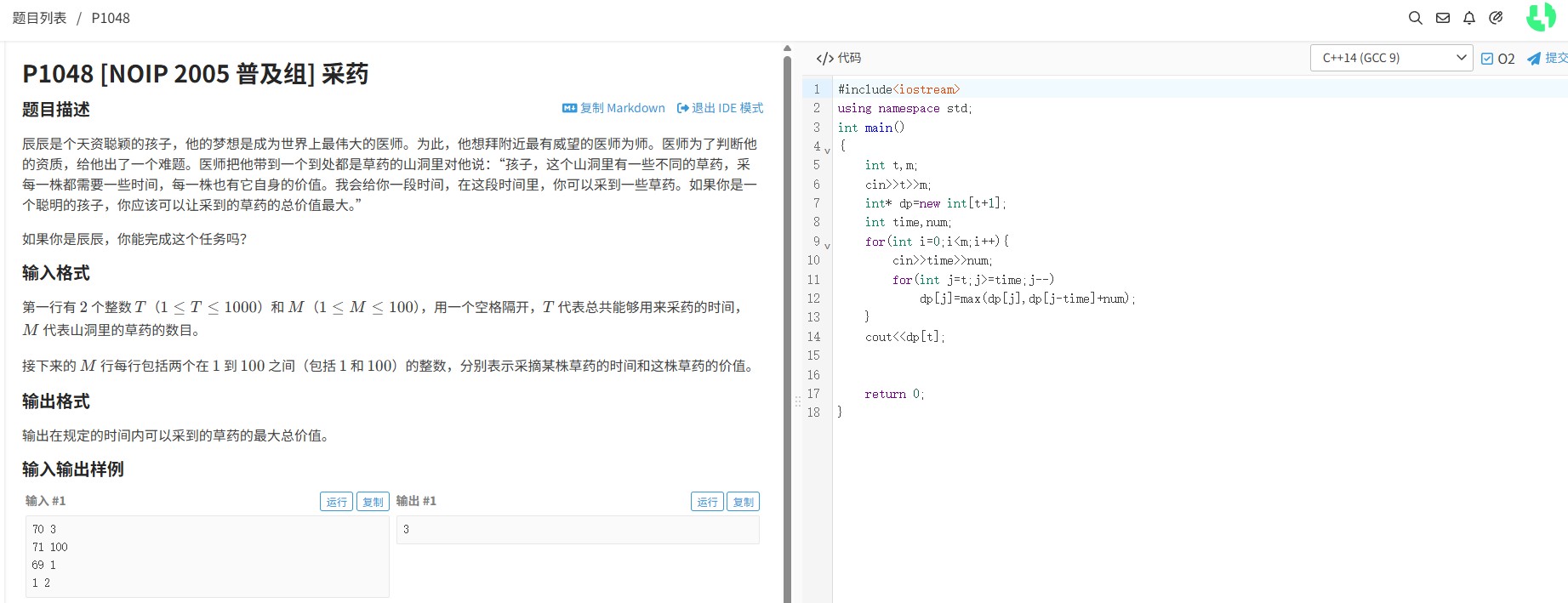Click 退出 IDE 模式 link
Image resolution: width=1568 pixels, height=603 pixels.
tap(720, 108)
